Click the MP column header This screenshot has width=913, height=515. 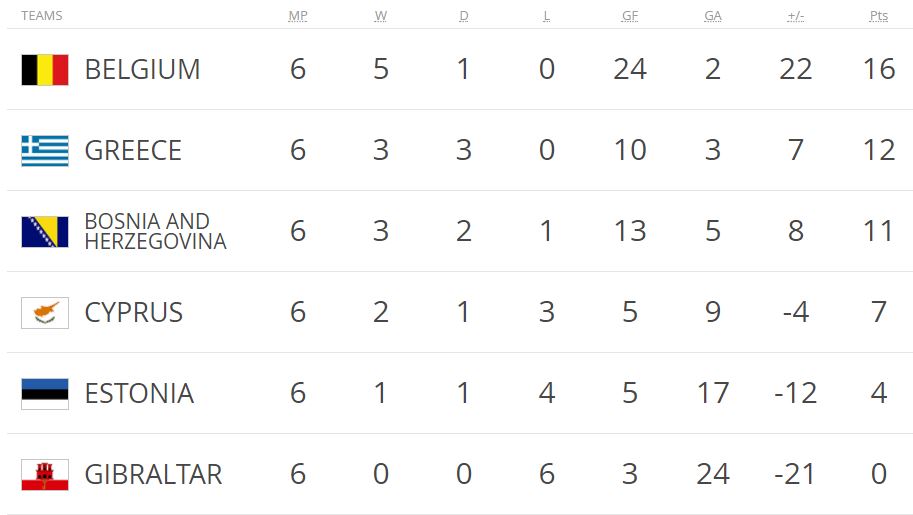coord(298,16)
